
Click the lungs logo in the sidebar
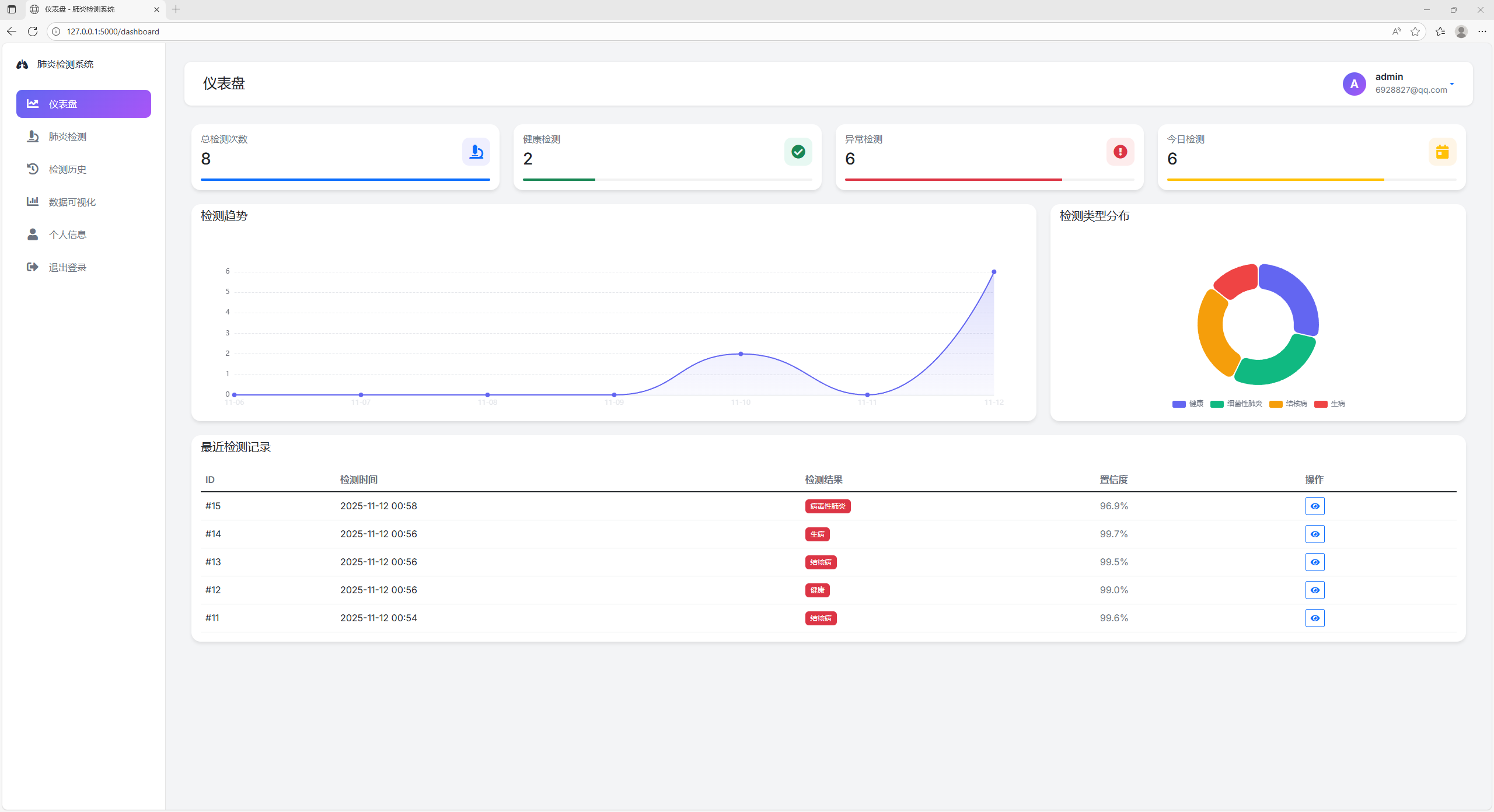[22, 64]
